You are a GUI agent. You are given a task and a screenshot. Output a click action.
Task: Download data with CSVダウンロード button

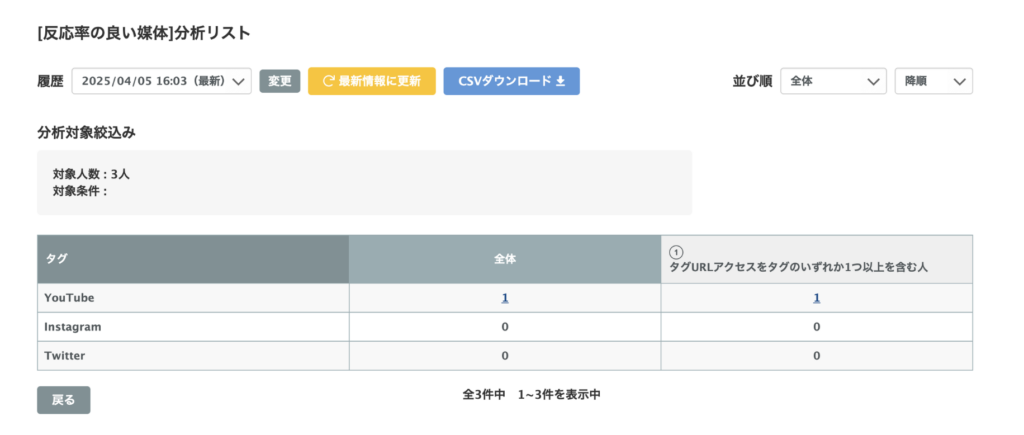511,81
